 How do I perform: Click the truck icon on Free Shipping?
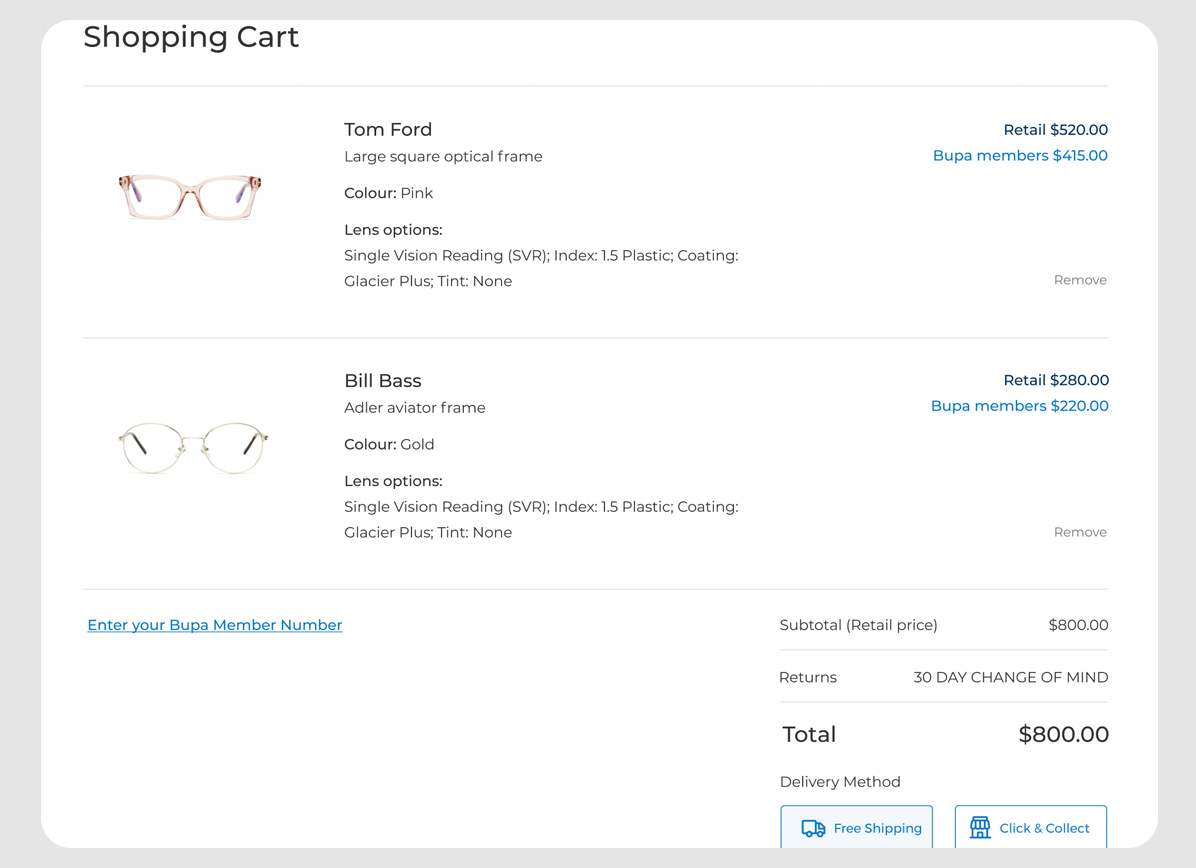813,828
